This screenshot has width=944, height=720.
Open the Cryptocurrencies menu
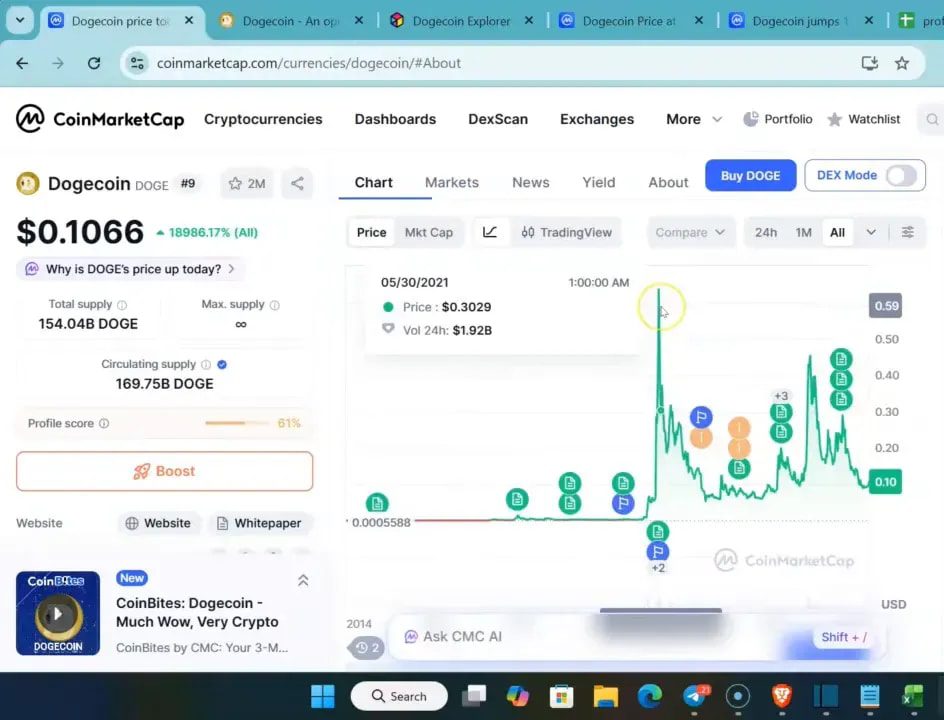tap(263, 119)
